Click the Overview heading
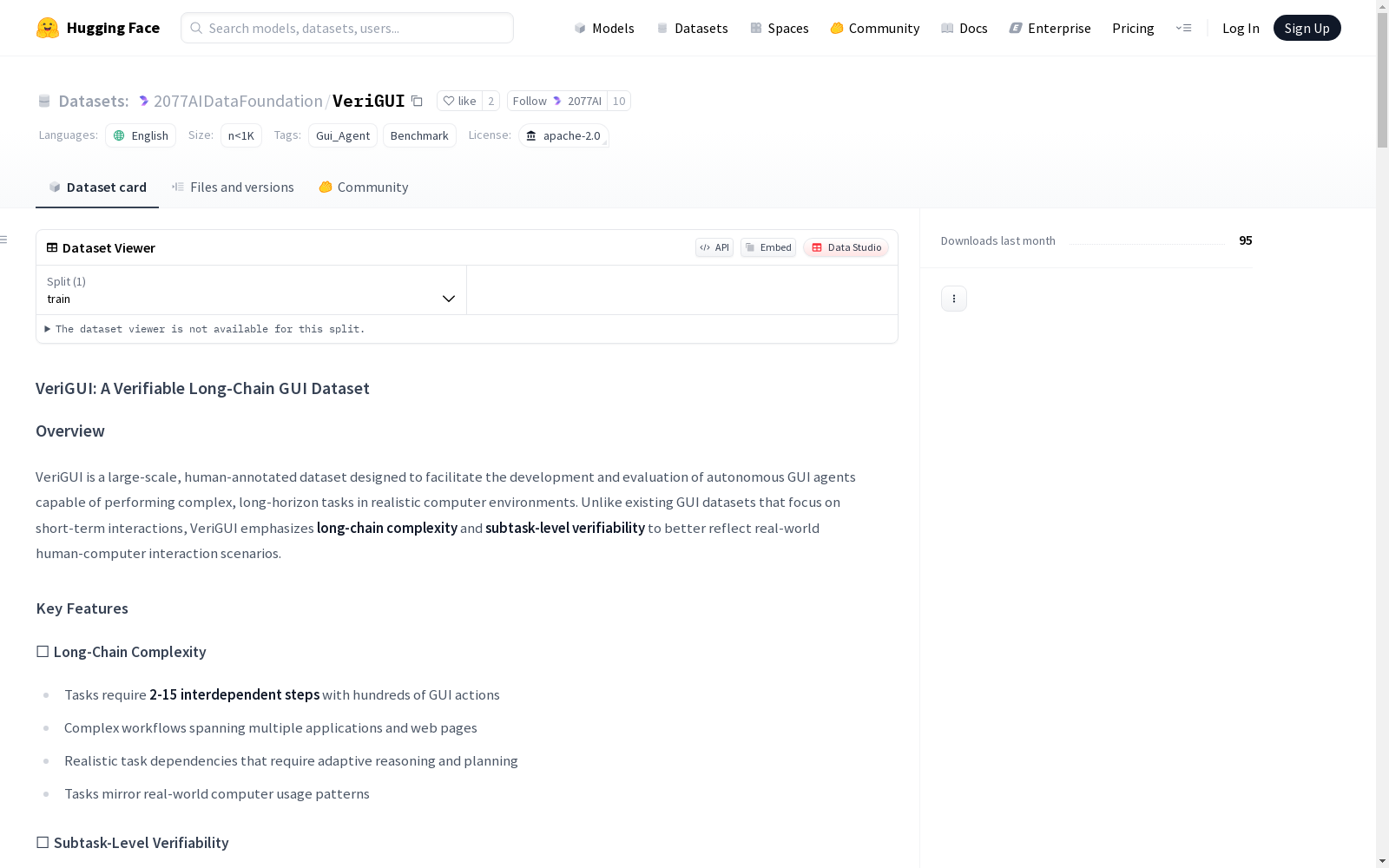 [70, 431]
